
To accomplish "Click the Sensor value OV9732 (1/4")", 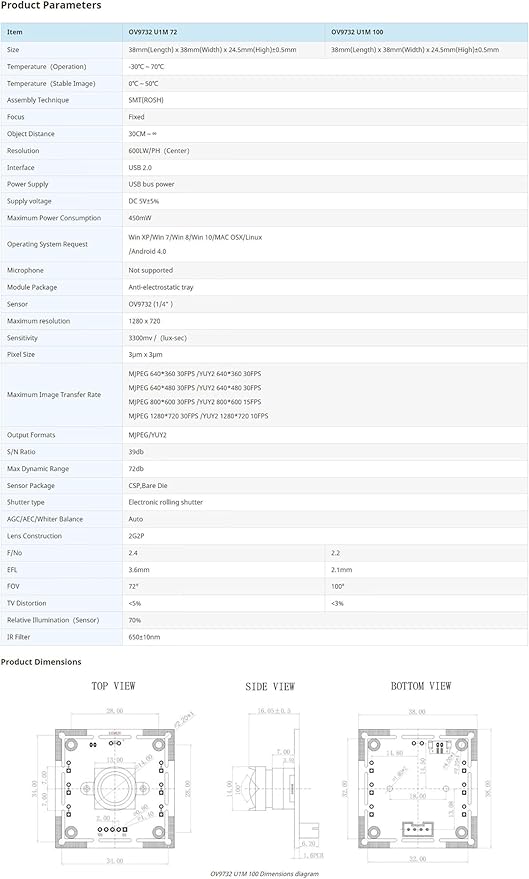I will [x=151, y=304].
